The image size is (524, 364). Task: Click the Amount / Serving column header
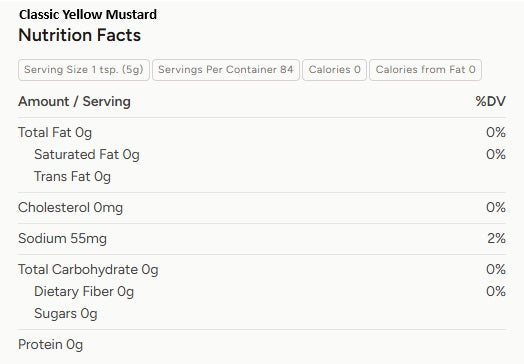coord(74,101)
